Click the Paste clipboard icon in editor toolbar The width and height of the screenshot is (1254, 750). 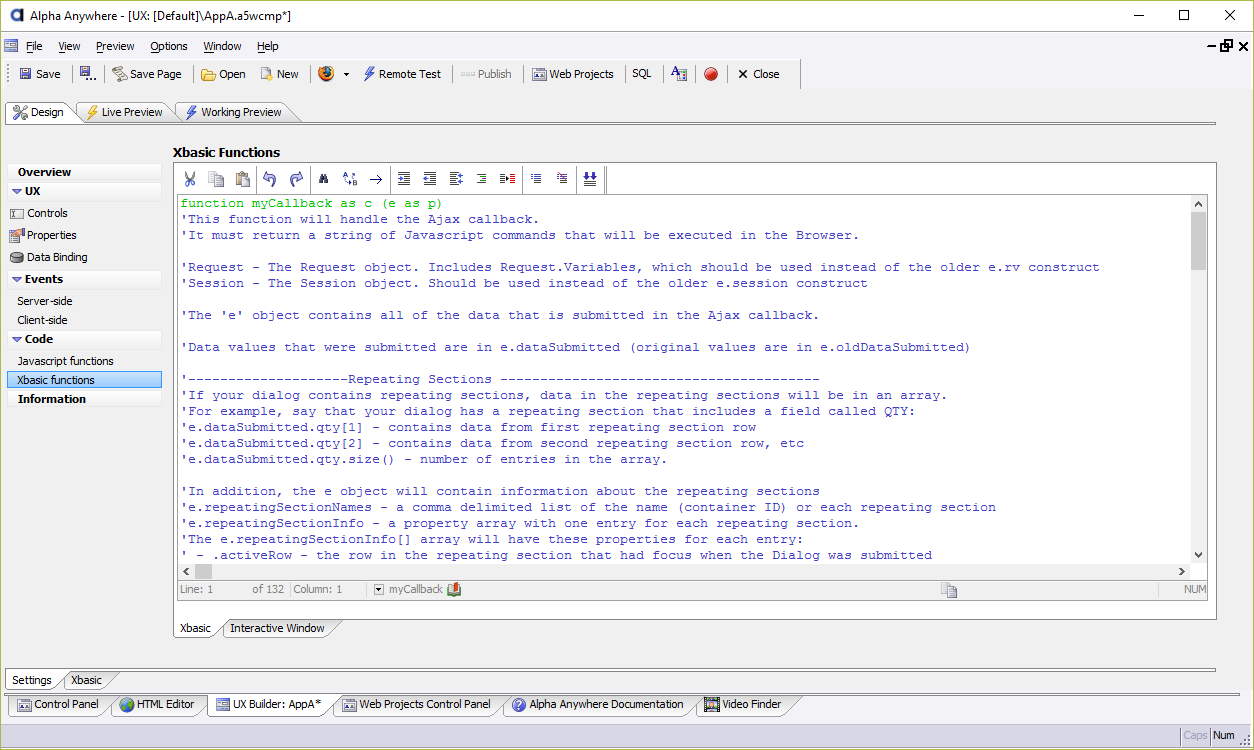point(242,179)
